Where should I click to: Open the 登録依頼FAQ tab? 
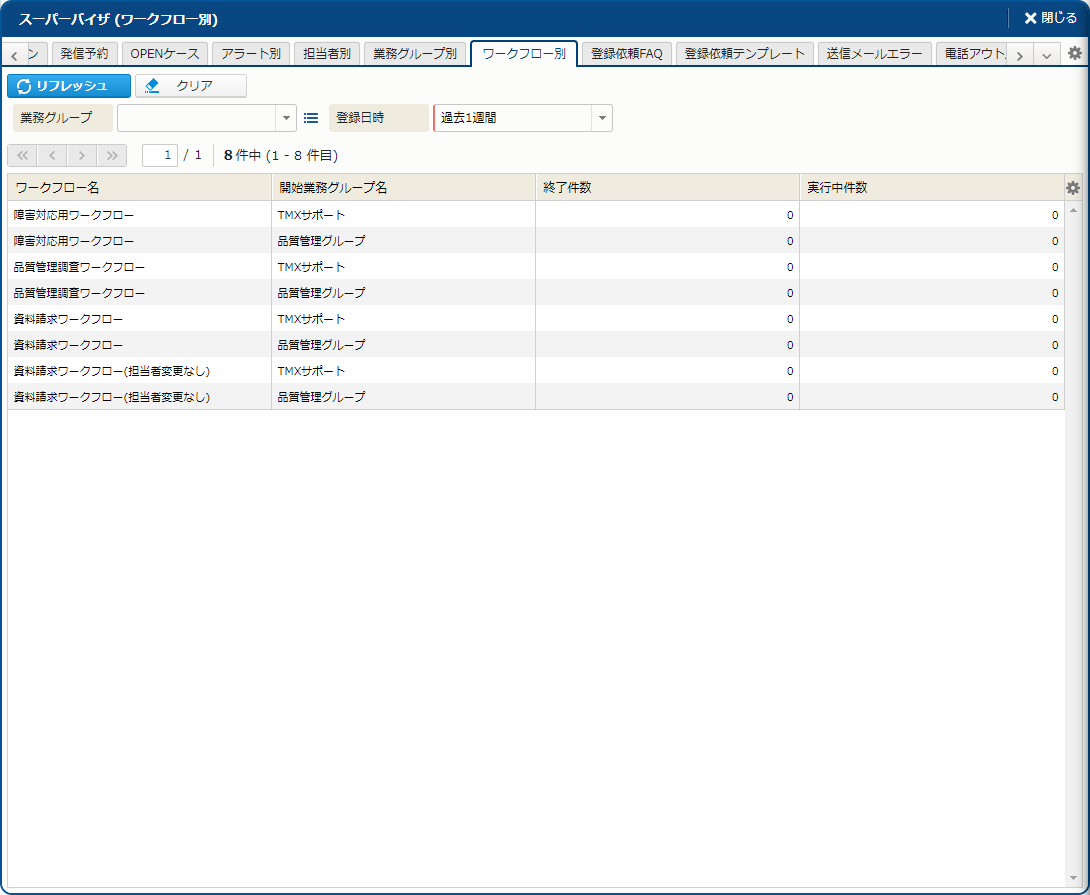click(x=626, y=54)
